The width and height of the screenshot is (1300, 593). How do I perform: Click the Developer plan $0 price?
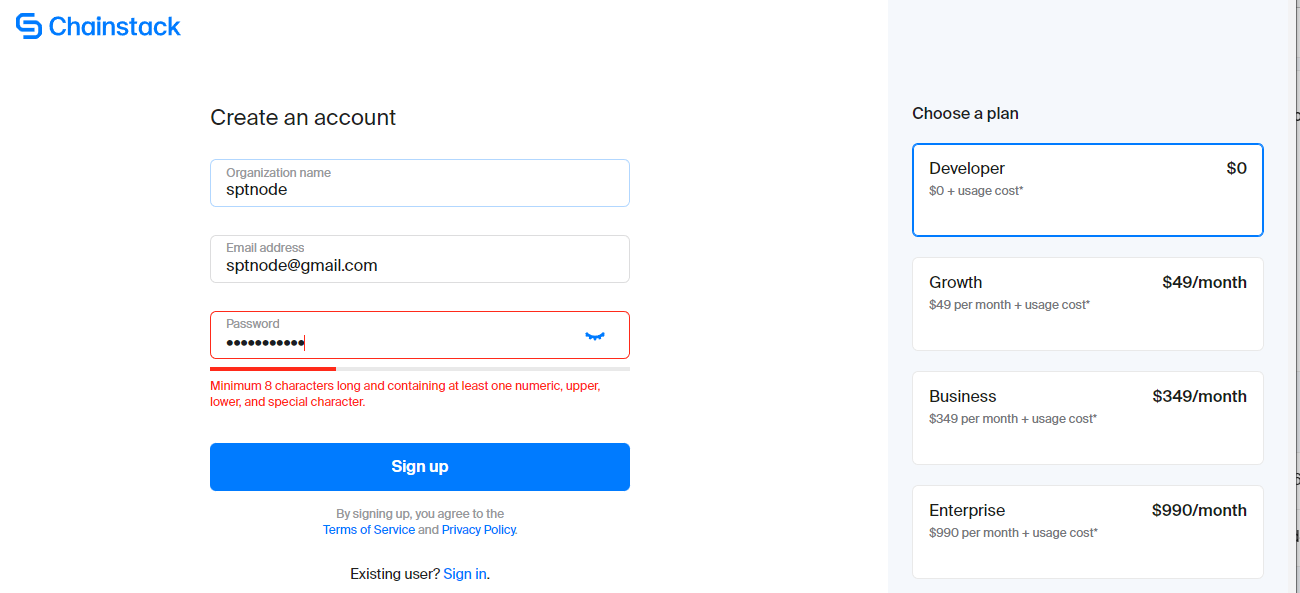tap(1236, 169)
